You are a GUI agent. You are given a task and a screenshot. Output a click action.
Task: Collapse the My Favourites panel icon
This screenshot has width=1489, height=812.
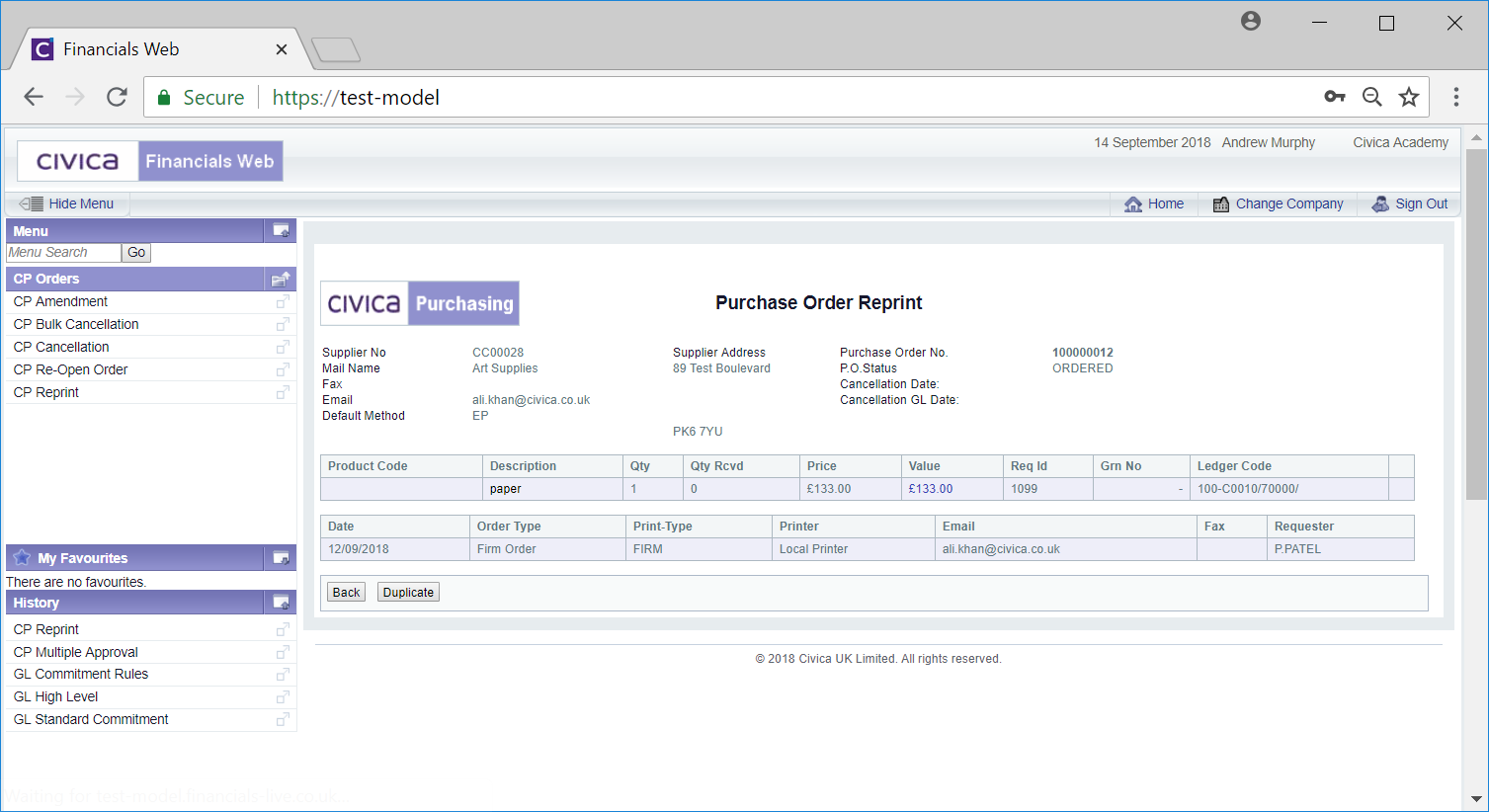pos(282,558)
